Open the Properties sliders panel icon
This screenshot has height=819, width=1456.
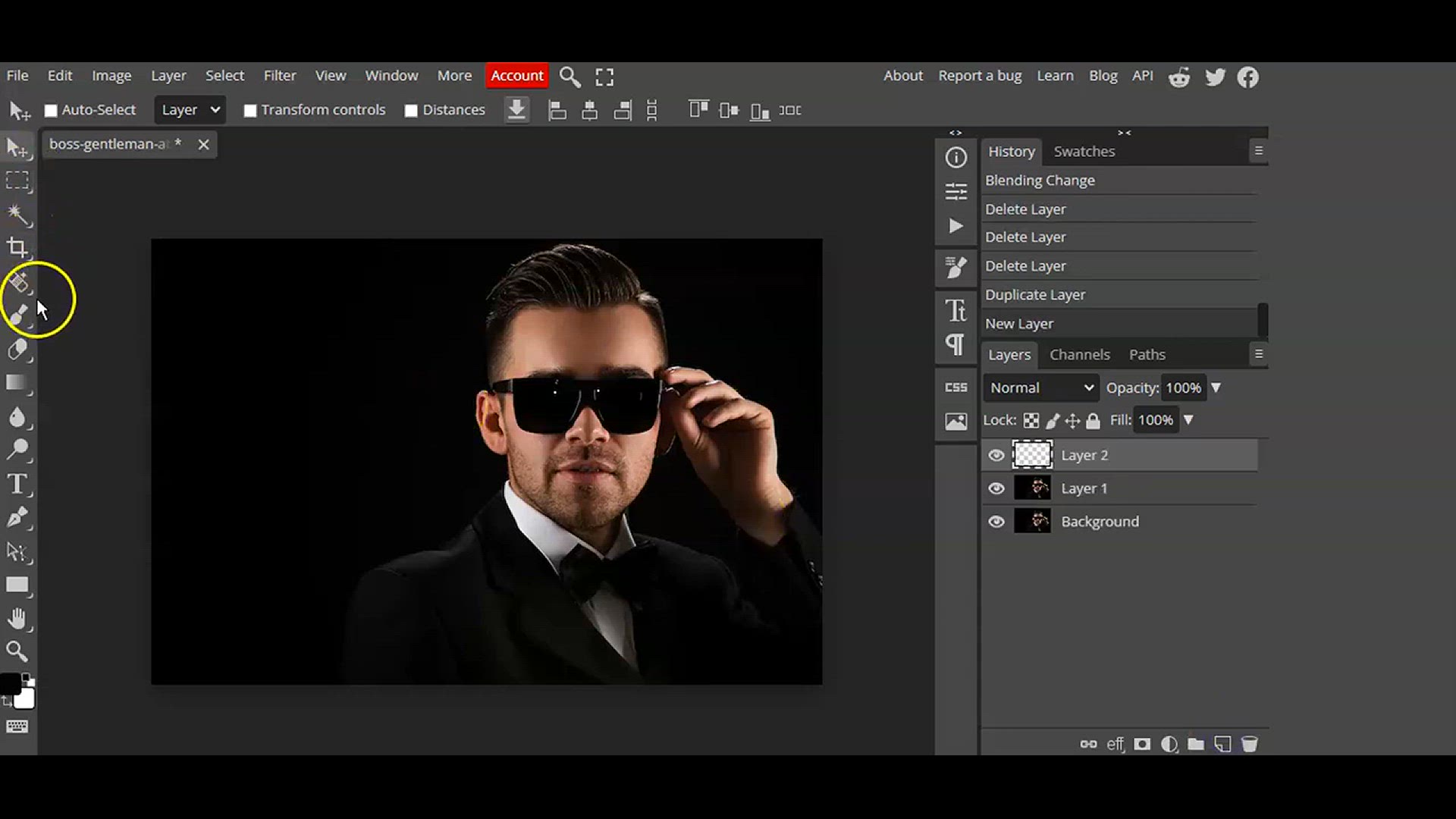(956, 191)
